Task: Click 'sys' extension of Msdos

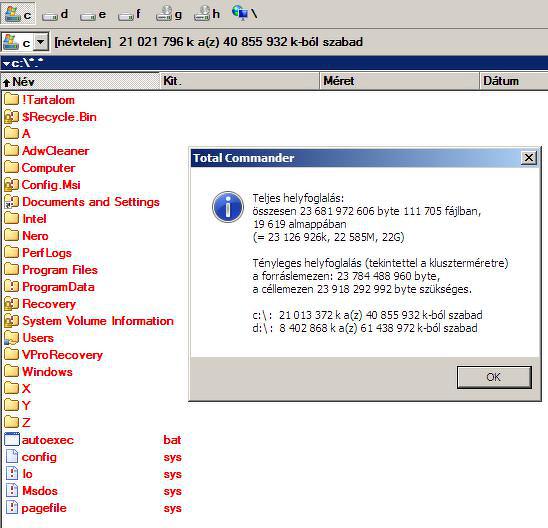Action: tap(172, 491)
